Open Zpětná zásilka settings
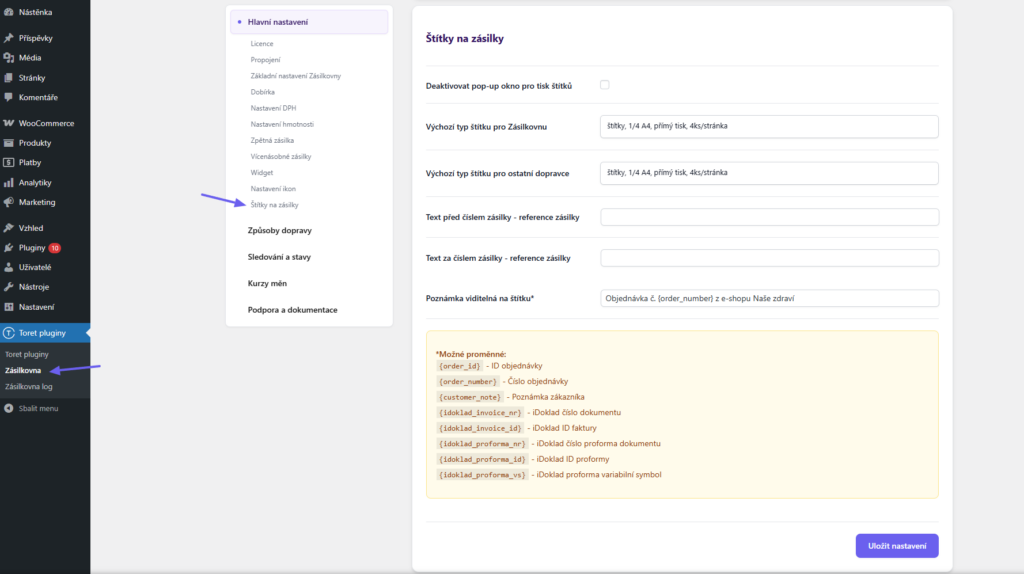Screen dimensions: 1024x574 click(272, 140)
